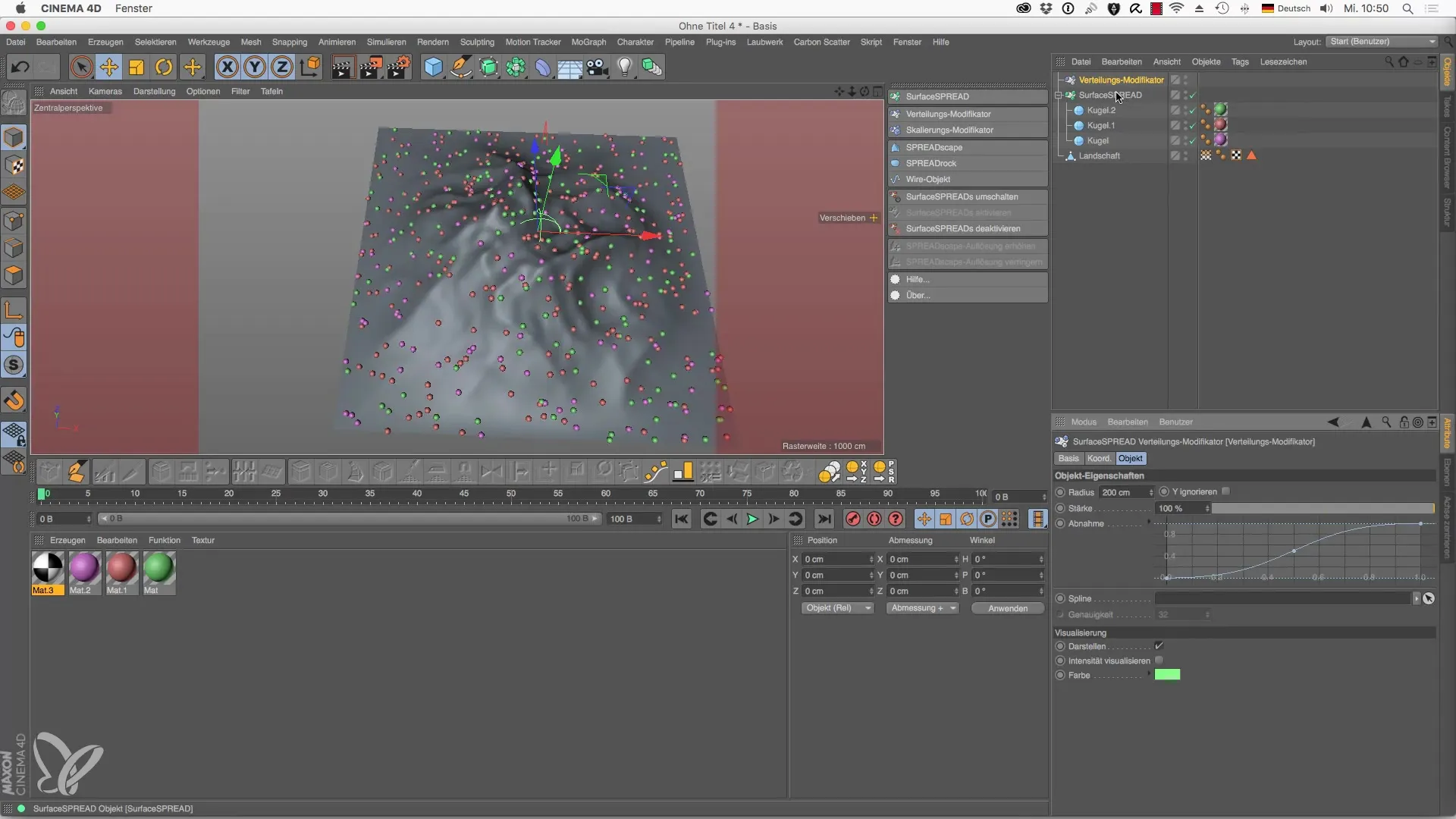1456x819 pixels.
Task: Click the green Farbe color swatch
Action: coord(1167,674)
